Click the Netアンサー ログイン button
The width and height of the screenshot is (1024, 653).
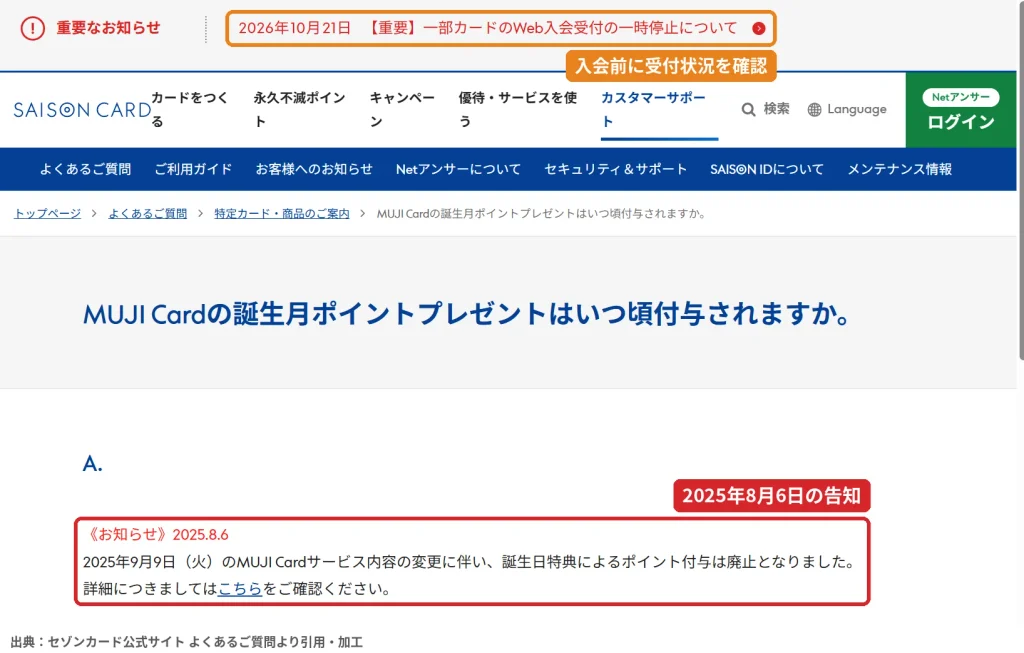(961, 110)
